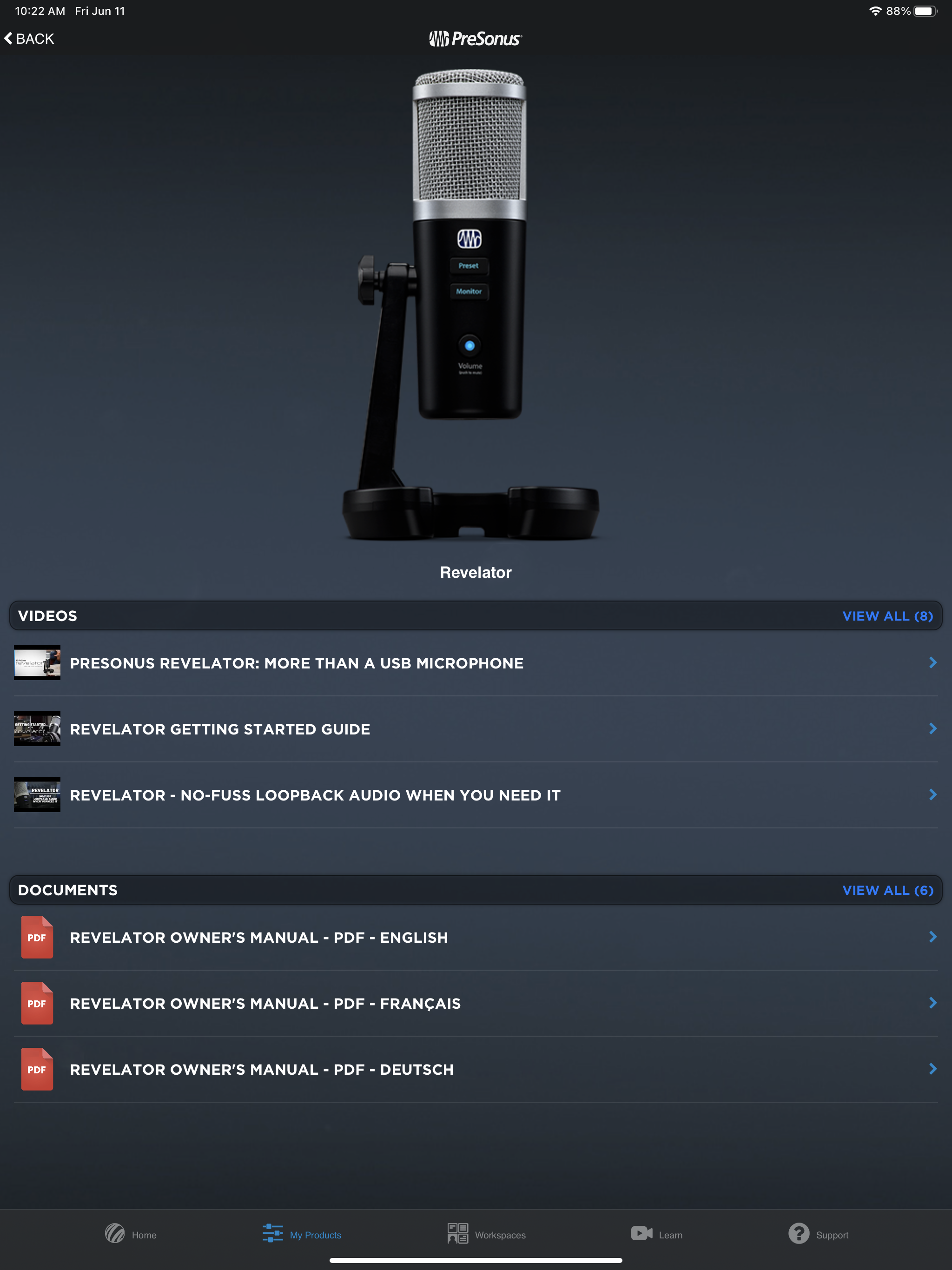Open the Getting Started Guide video thumbnail
Image resolution: width=952 pixels, height=1270 pixels.
coord(37,728)
